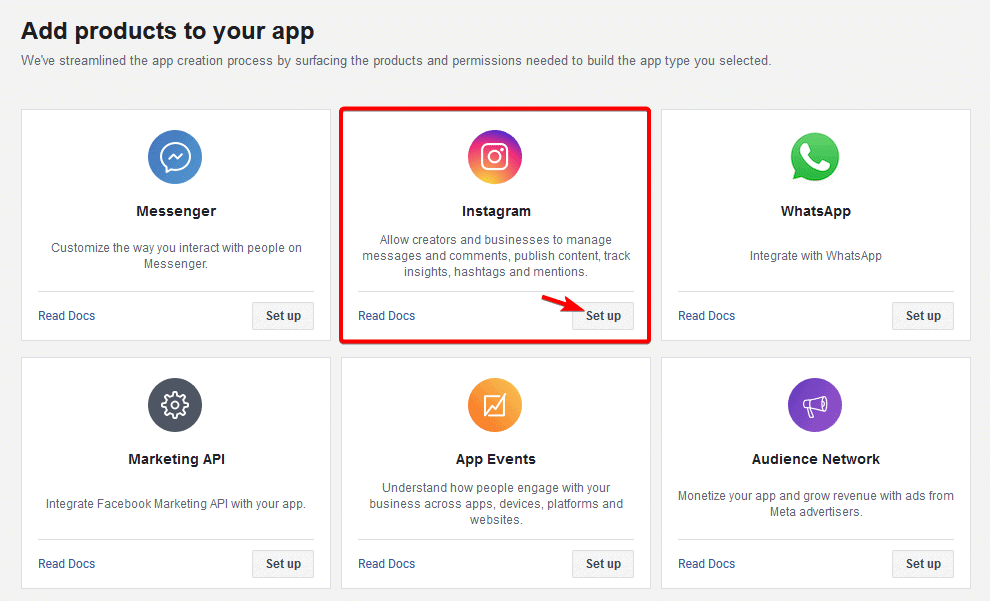Click the Audience Network megaphone icon
This screenshot has height=601, width=990.
point(814,405)
